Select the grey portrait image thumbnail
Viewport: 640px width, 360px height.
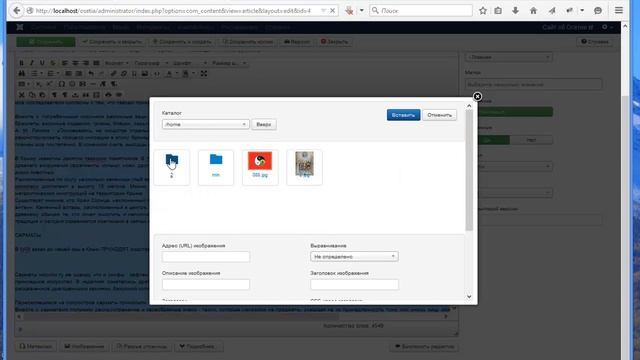coord(304,167)
